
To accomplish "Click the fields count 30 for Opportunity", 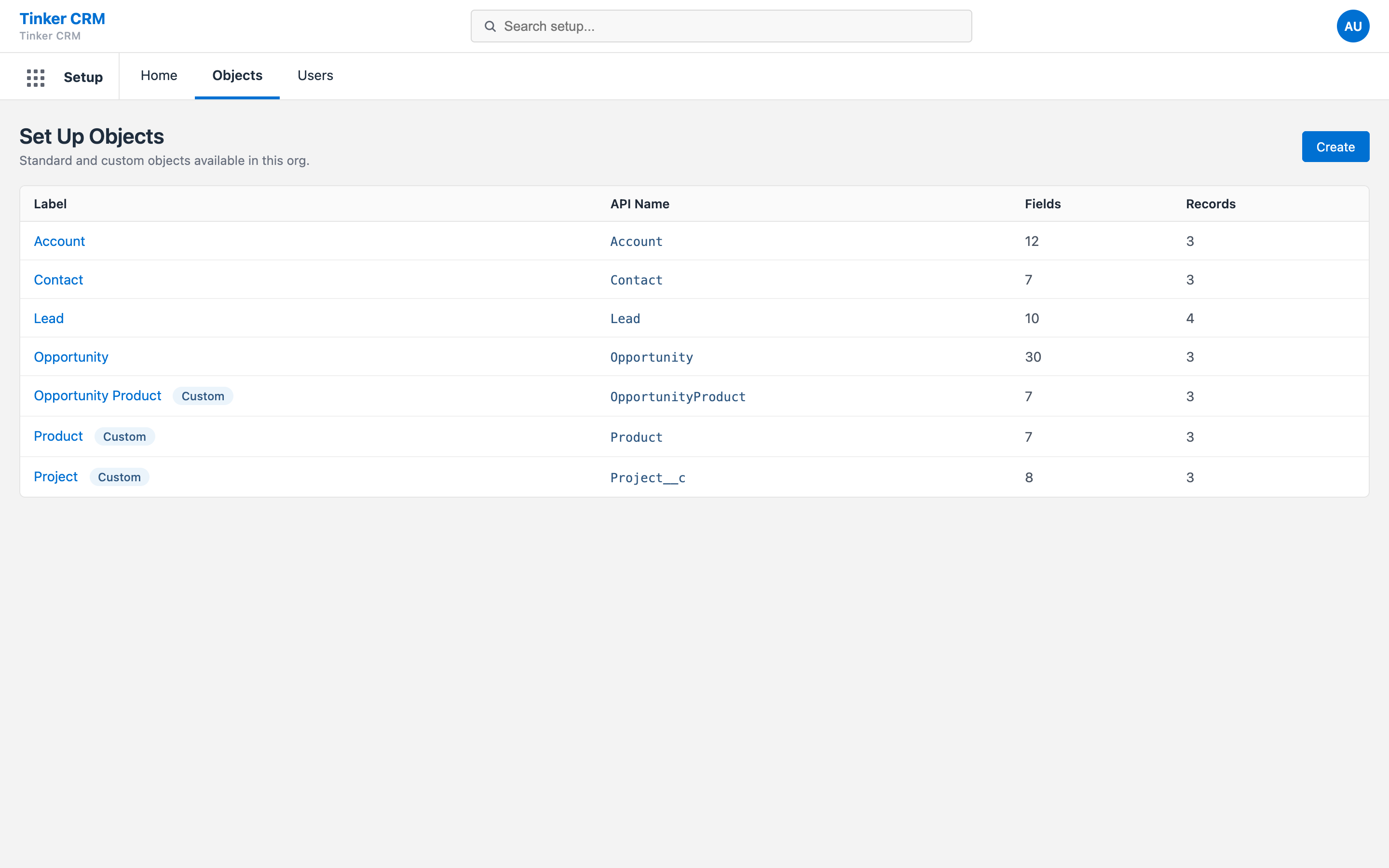I will coord(1033,357).
